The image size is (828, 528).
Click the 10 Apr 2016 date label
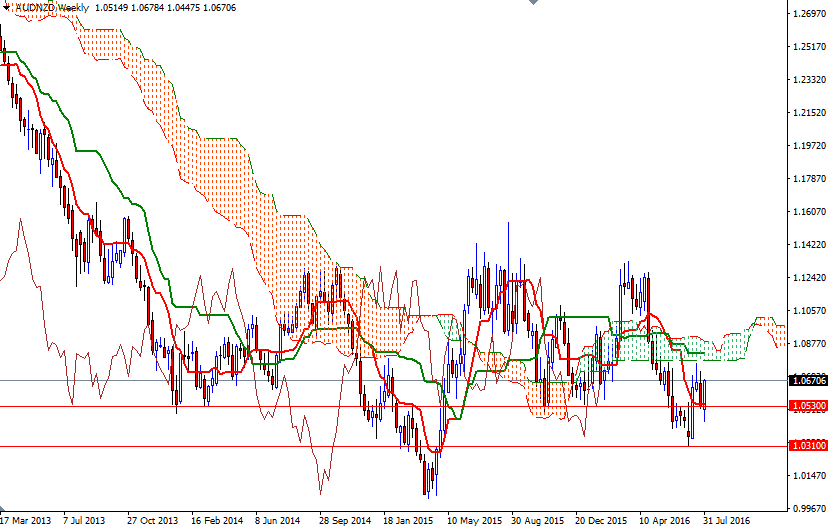point(665,521)
